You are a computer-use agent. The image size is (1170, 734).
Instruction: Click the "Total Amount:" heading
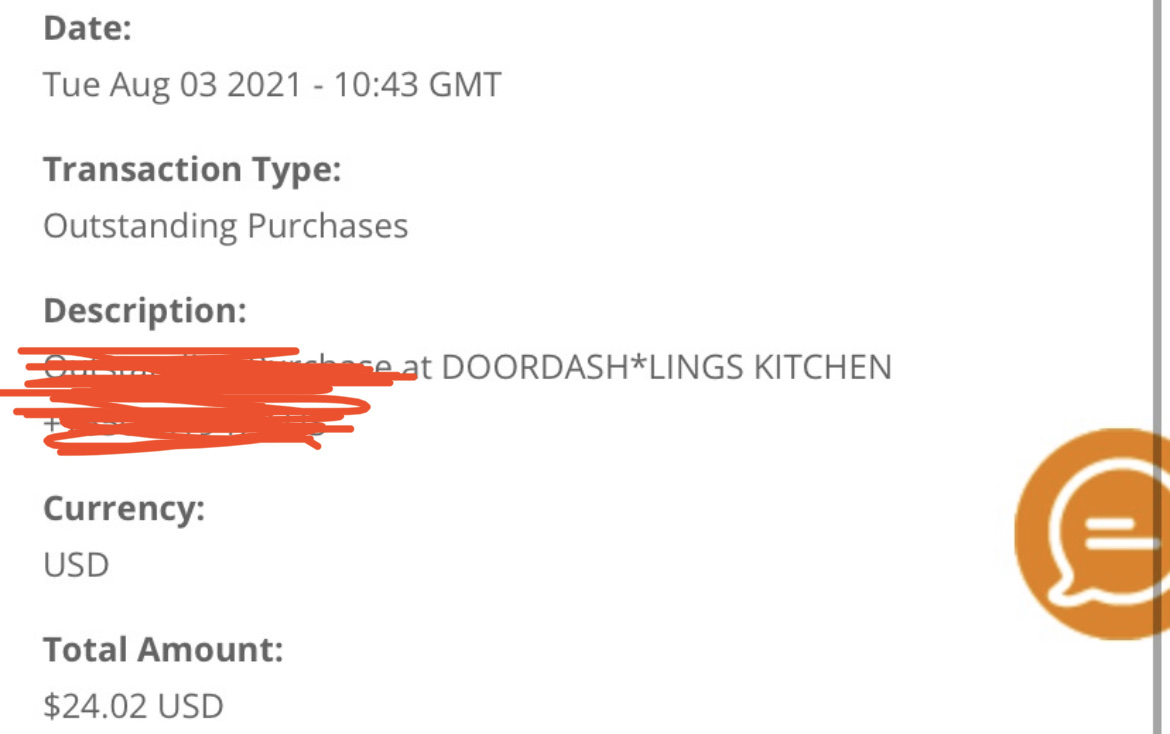click(x=163, y=650)
